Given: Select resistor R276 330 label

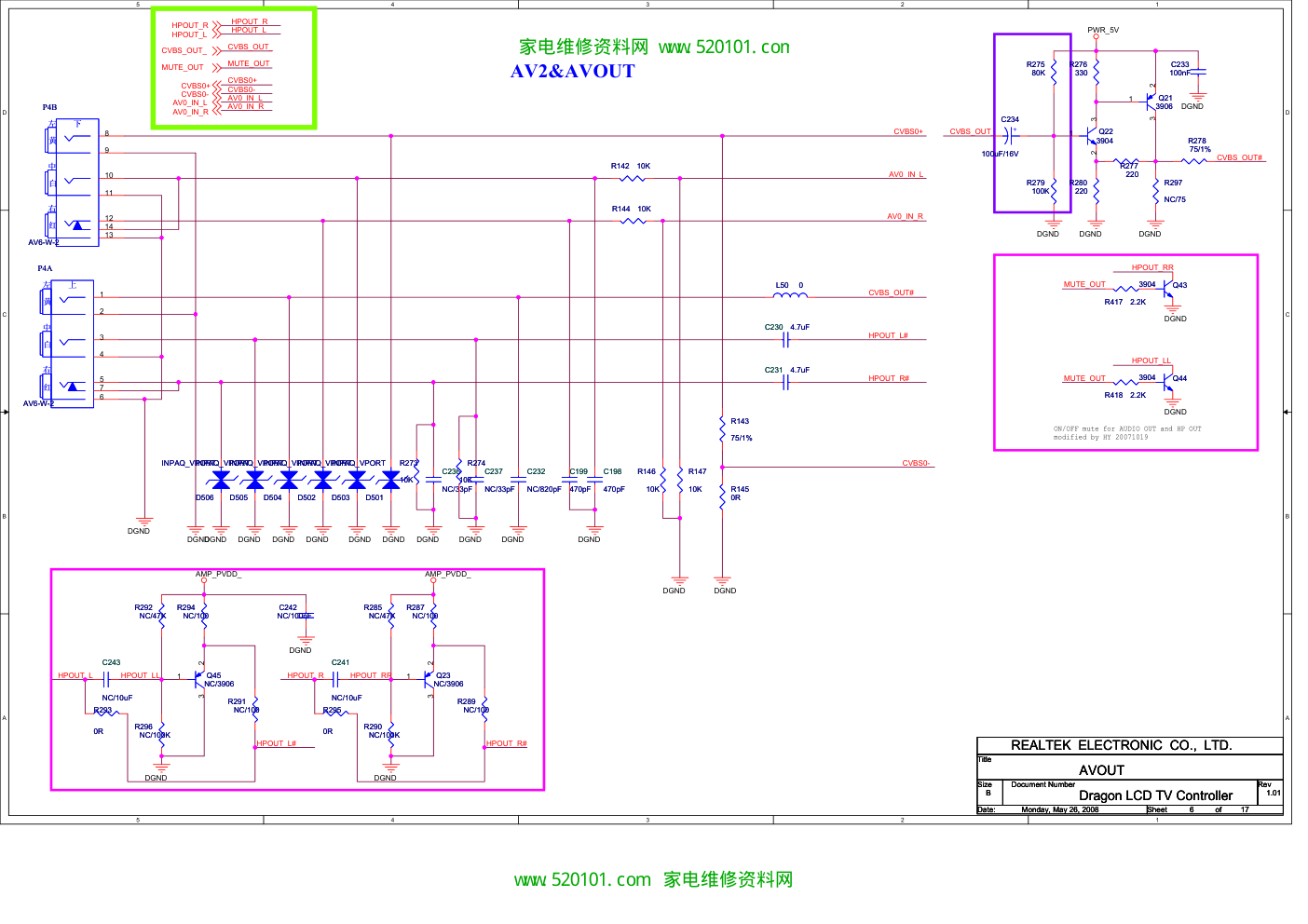Looking at the screenshot, I should pos(1079,69).
